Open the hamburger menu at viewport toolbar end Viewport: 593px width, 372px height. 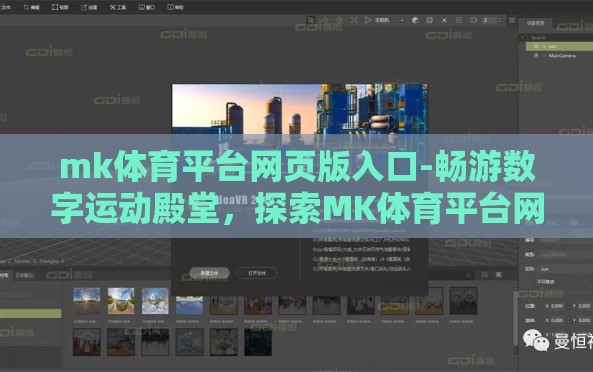pos(512,20)
